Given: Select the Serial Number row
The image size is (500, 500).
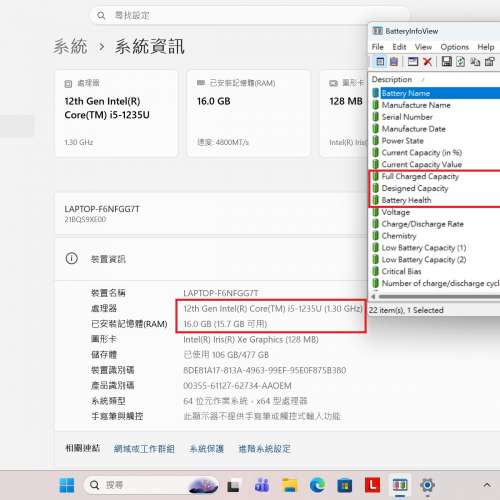Looking at the screenshot, I should (436, 117).
